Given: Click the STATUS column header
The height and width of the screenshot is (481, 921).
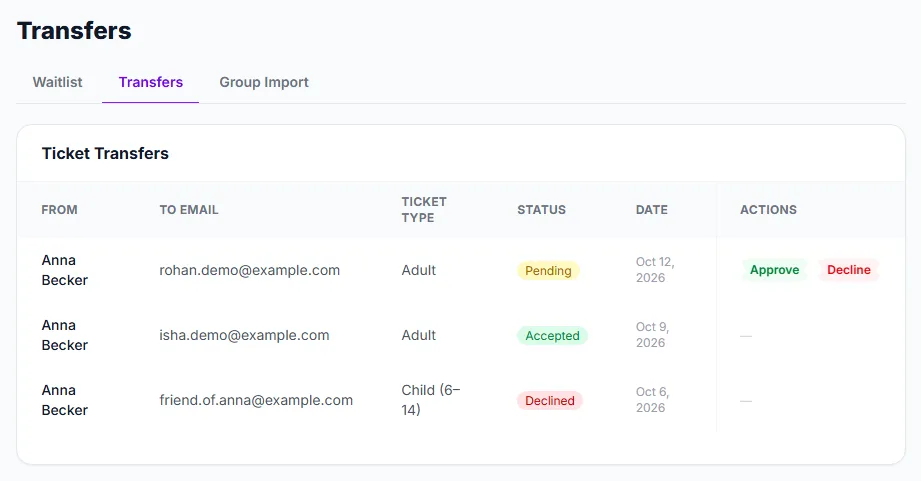Looking at the screenshot, I should (541, 210).
